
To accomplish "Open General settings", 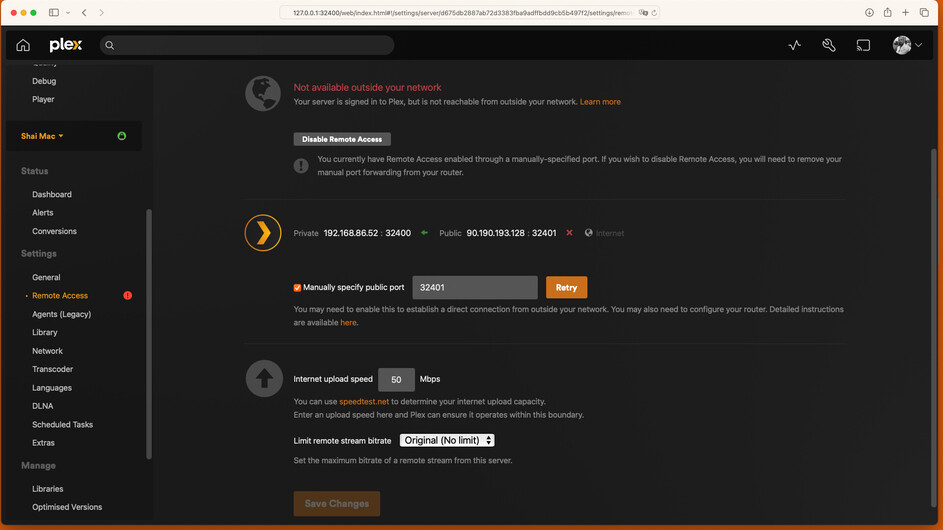I will 46,277.
